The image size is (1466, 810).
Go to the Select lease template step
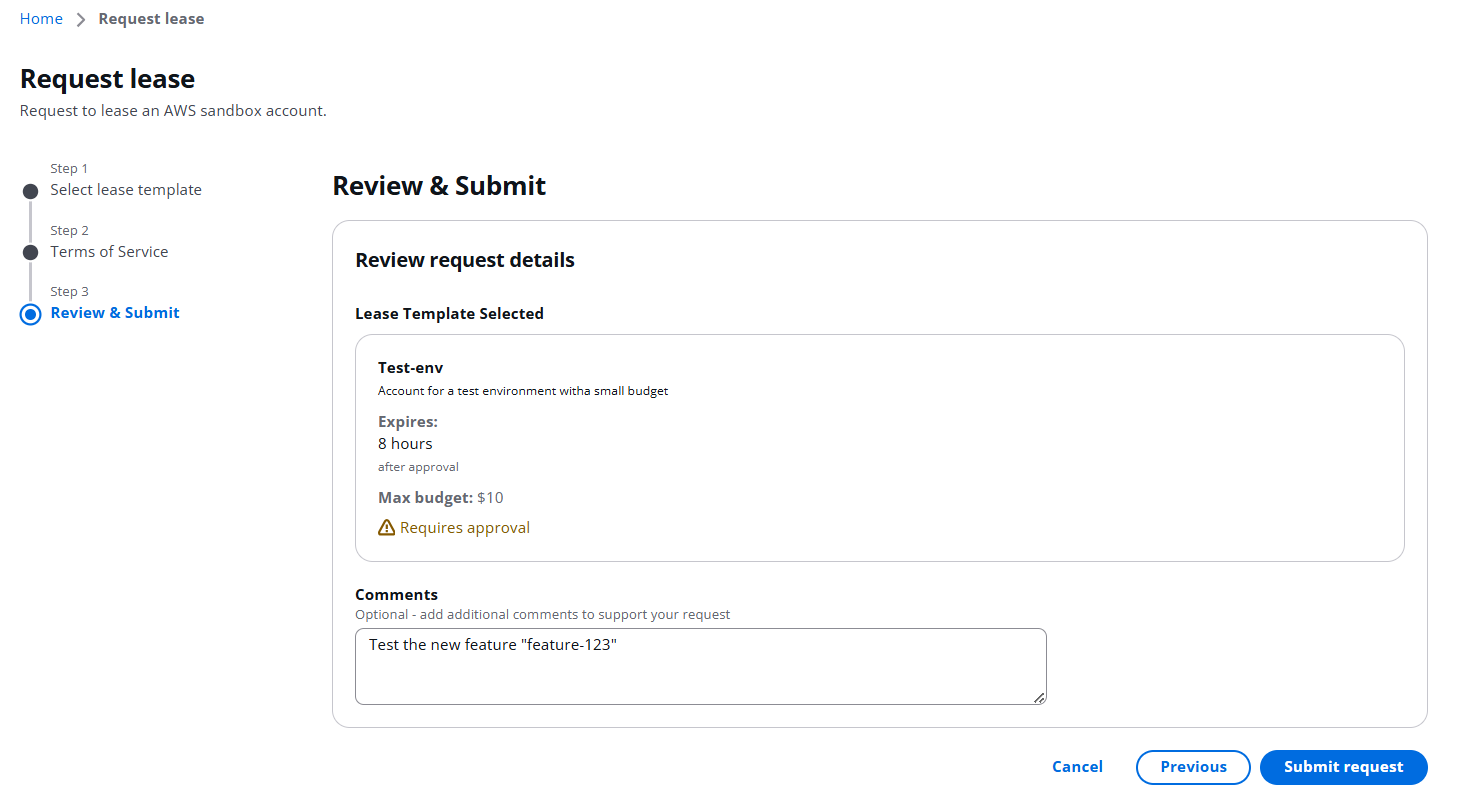point(126,190)
